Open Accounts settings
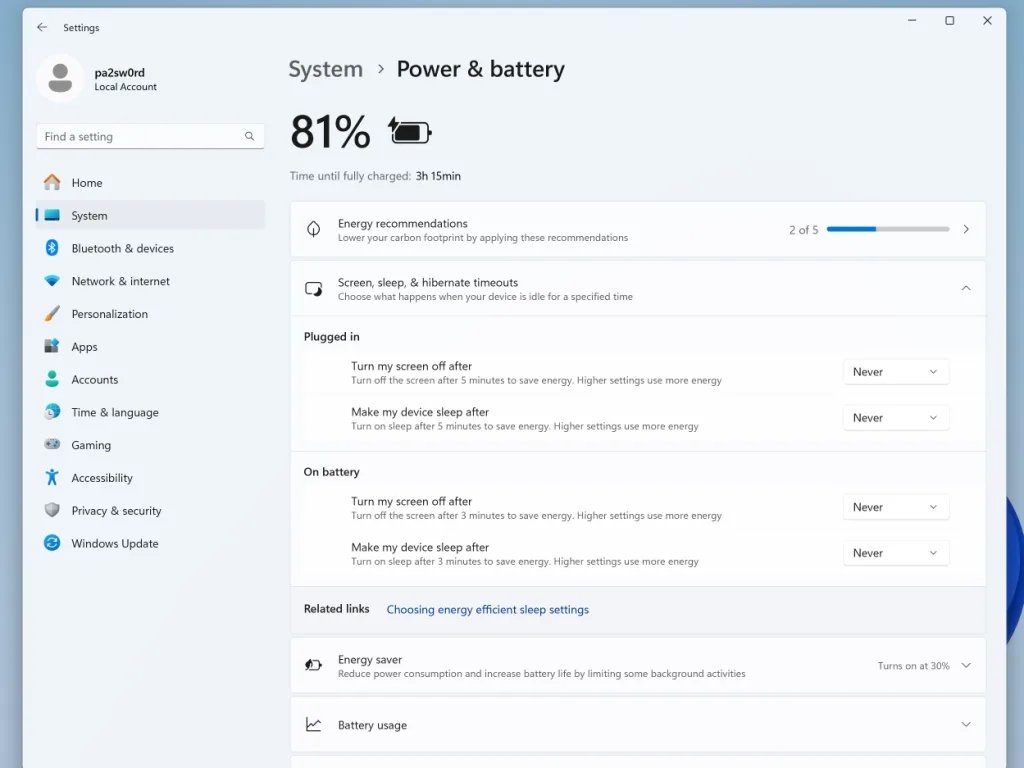Viewport: 1024px width, 768px height. 95,379
